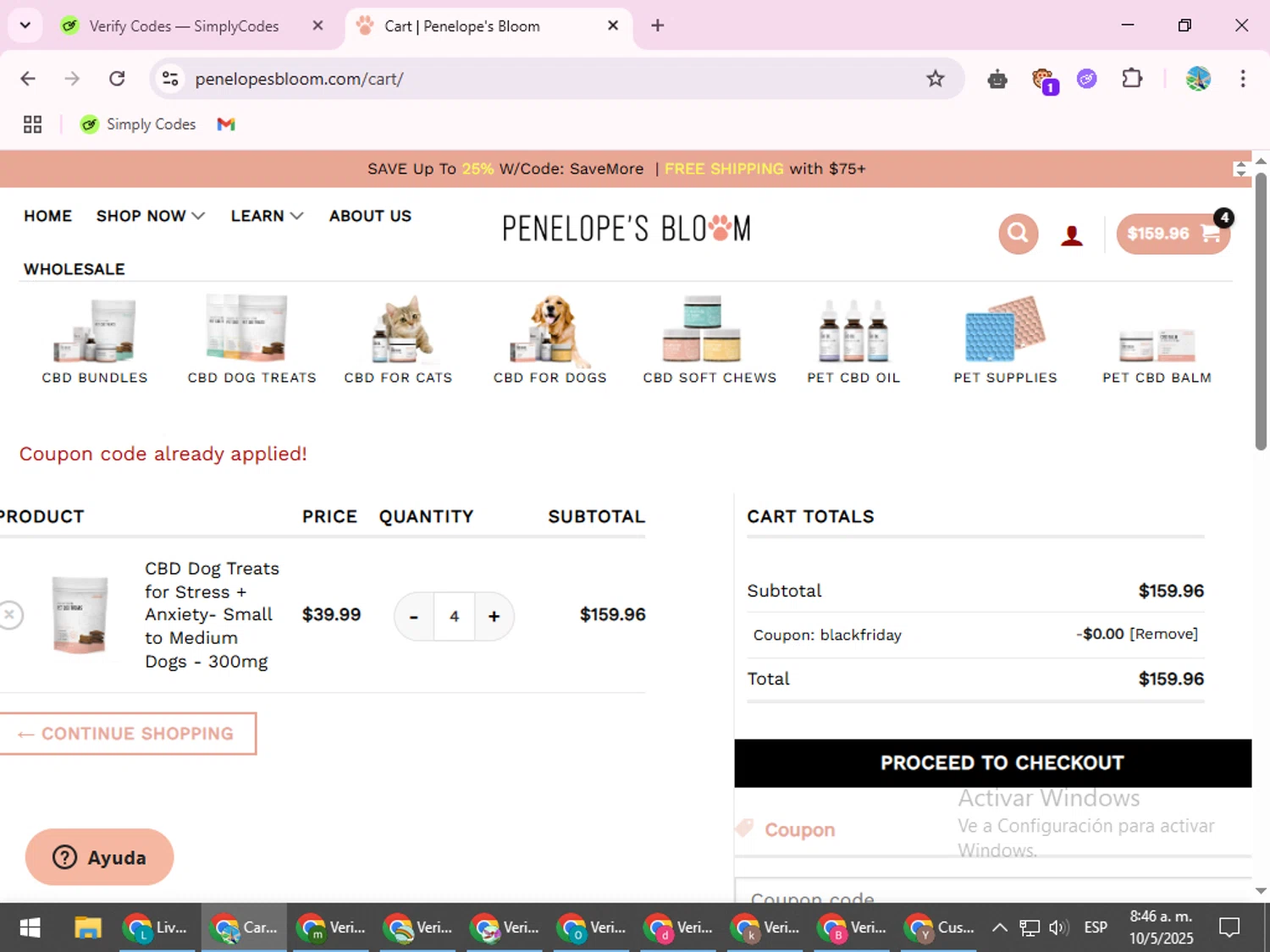This screenshot has height=952, width=1270.
Task: Expand the Shop Now menu
Action: [x=150, y=216]
